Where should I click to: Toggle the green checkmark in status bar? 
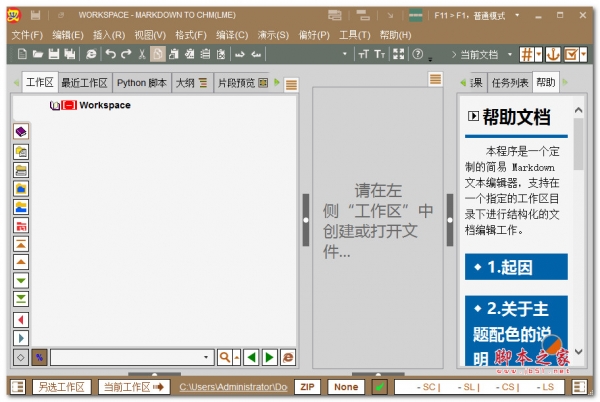click(x=380, y=387)
